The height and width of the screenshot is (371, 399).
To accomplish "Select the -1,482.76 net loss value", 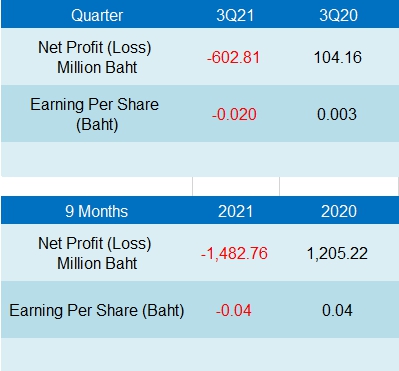I will click(234, 253).
